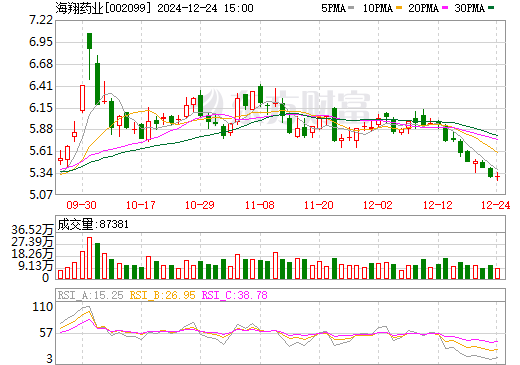Screen dimensions: 520x365
Task: Select the 10-17 date label
Action: pos(141,205)
